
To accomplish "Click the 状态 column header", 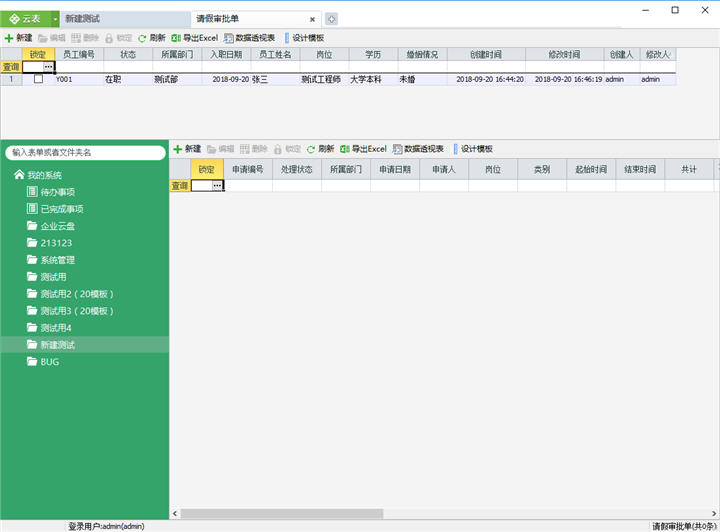I will [128, 54].
